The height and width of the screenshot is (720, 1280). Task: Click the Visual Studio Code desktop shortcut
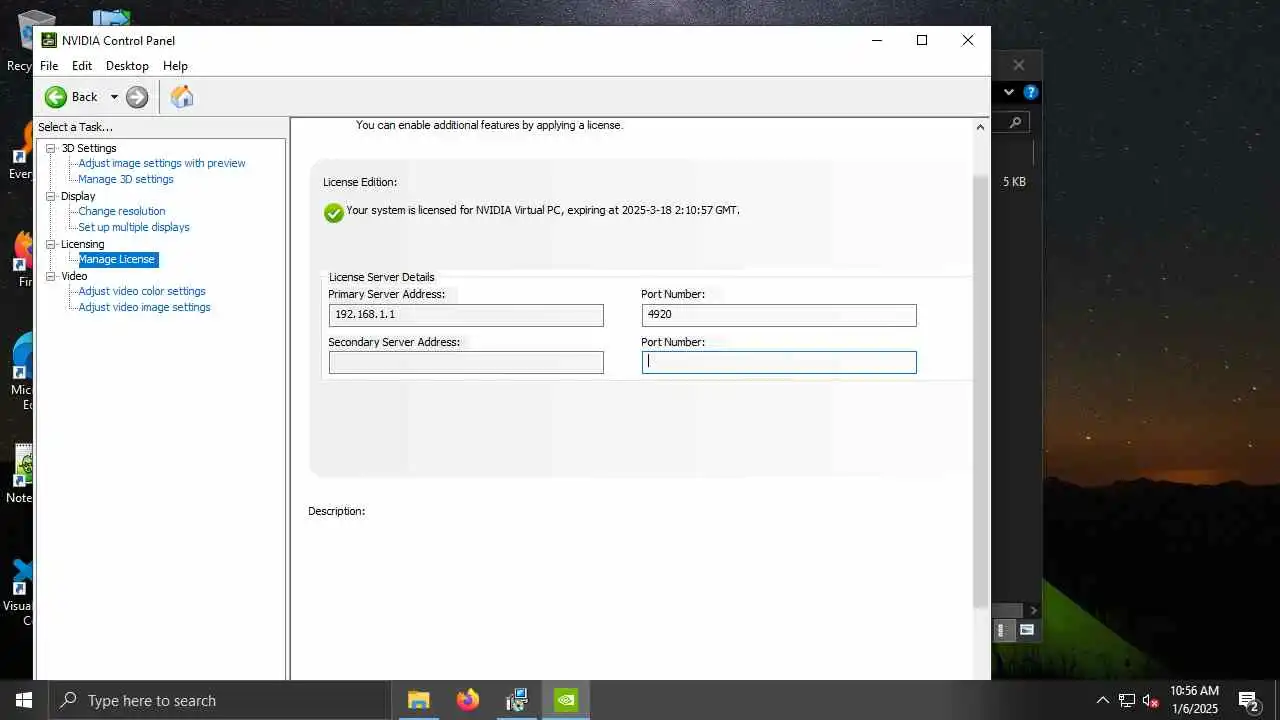(x=18, y=592)
